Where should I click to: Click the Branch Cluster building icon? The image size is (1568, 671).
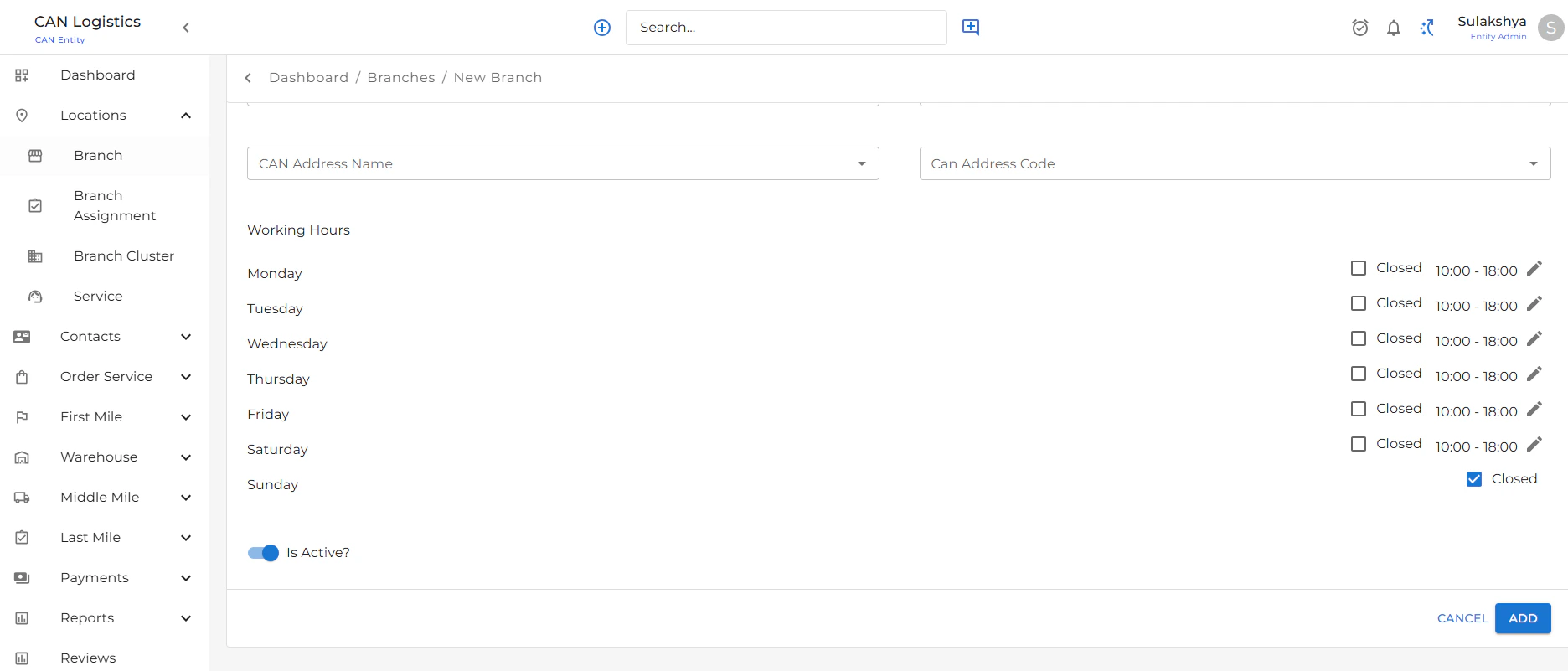(35, 256)
